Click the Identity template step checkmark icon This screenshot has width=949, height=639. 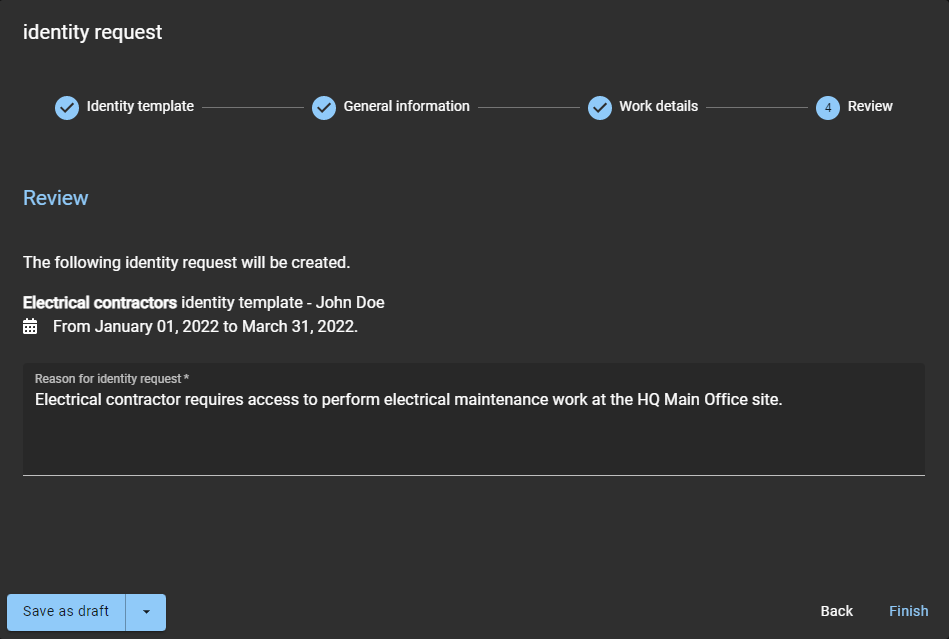pos(67,107)
